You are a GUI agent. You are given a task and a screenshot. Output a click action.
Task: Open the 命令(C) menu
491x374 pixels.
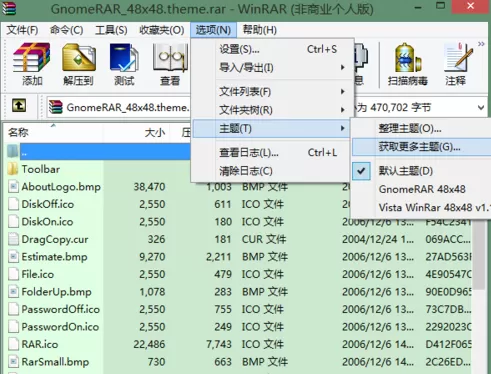(x=66, y=30)
